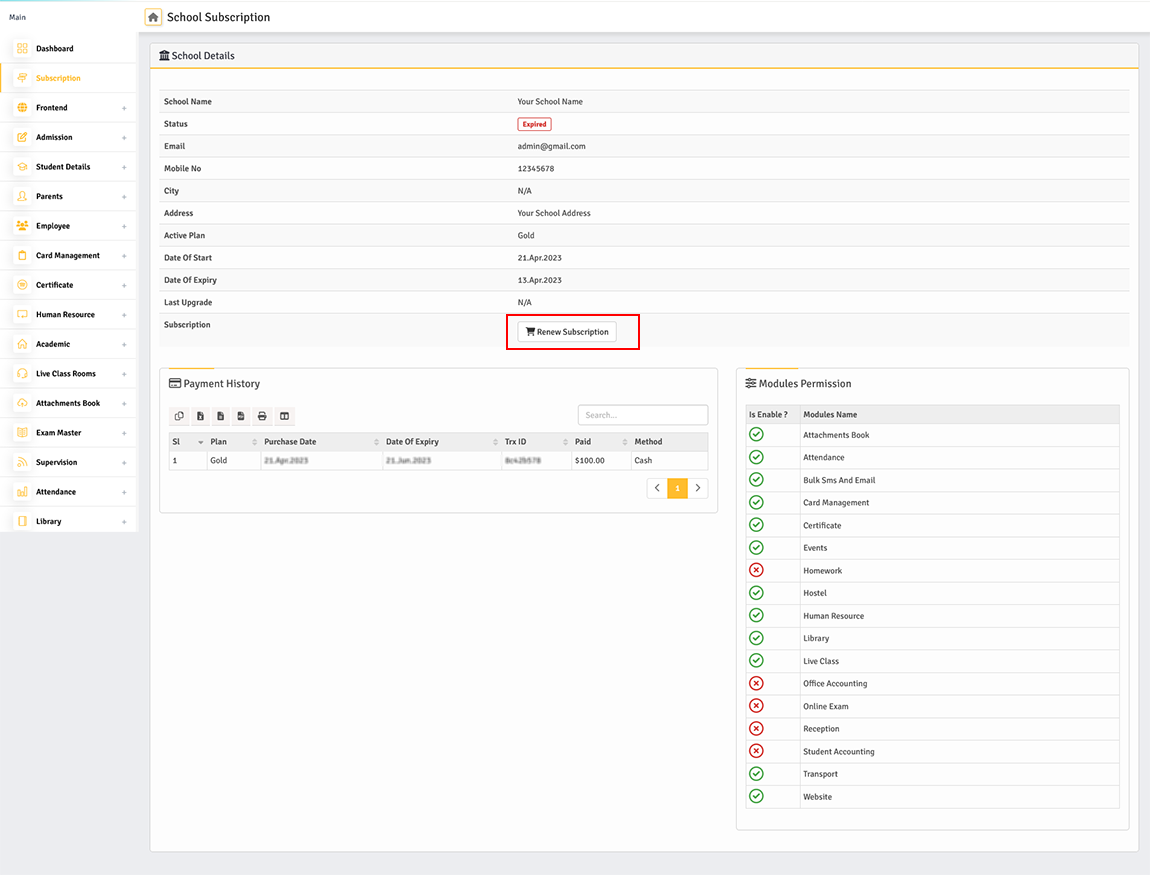Go to next page of payment history
The width and height of the screenshot is (1150, 875).
[x=698, y=487]
